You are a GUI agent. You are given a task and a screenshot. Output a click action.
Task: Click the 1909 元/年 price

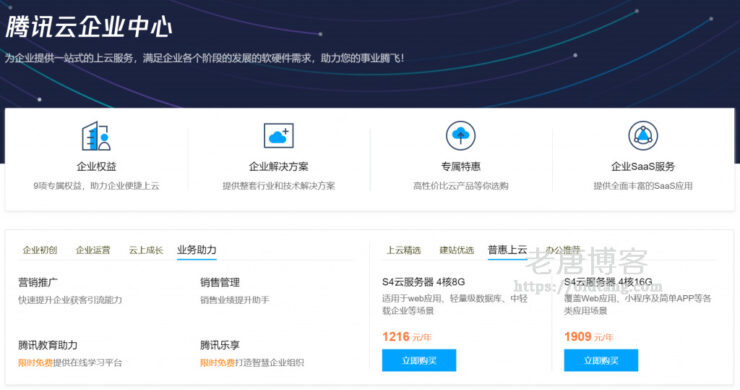pos(589,337)
